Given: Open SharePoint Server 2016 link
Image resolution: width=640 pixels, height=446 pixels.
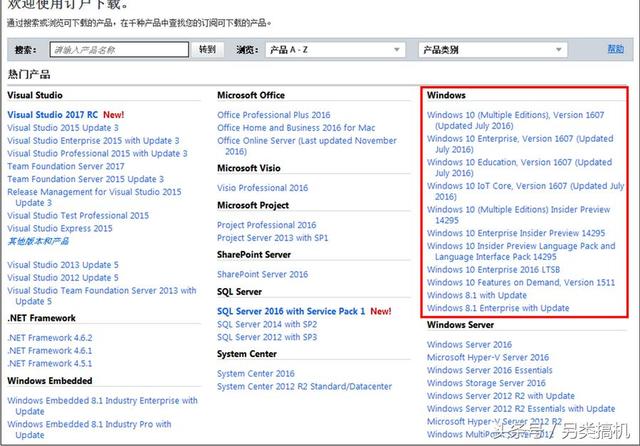Looking at the screenshot, I should 262,274.
